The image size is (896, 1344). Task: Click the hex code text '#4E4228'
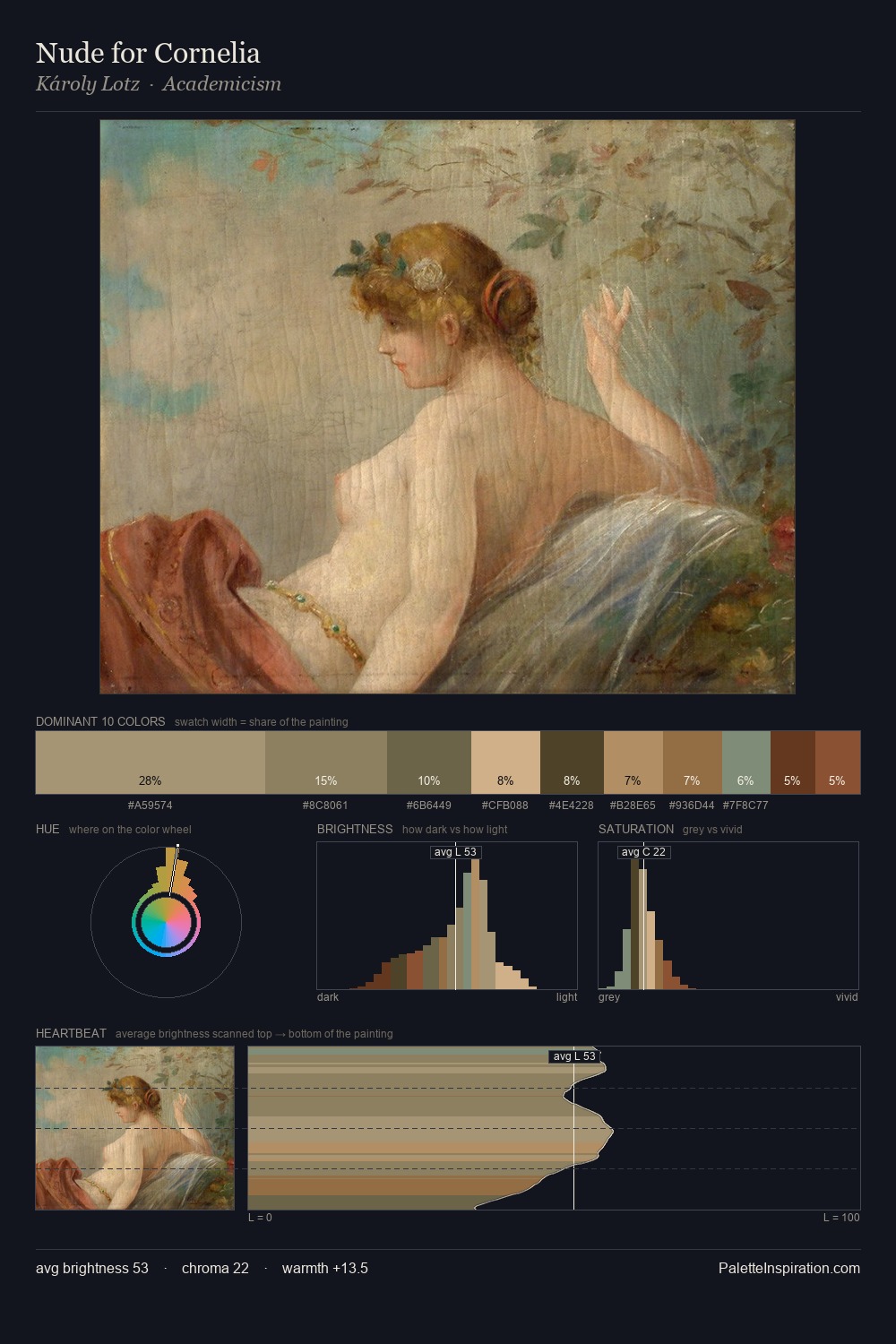[572, 805]
